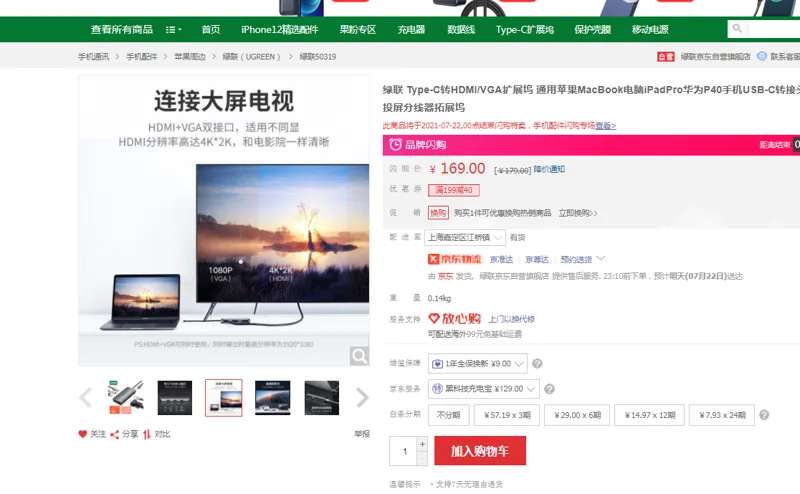Click the 关注 heart icon
The image size is (800, 494).
click(x=83, y=434)
